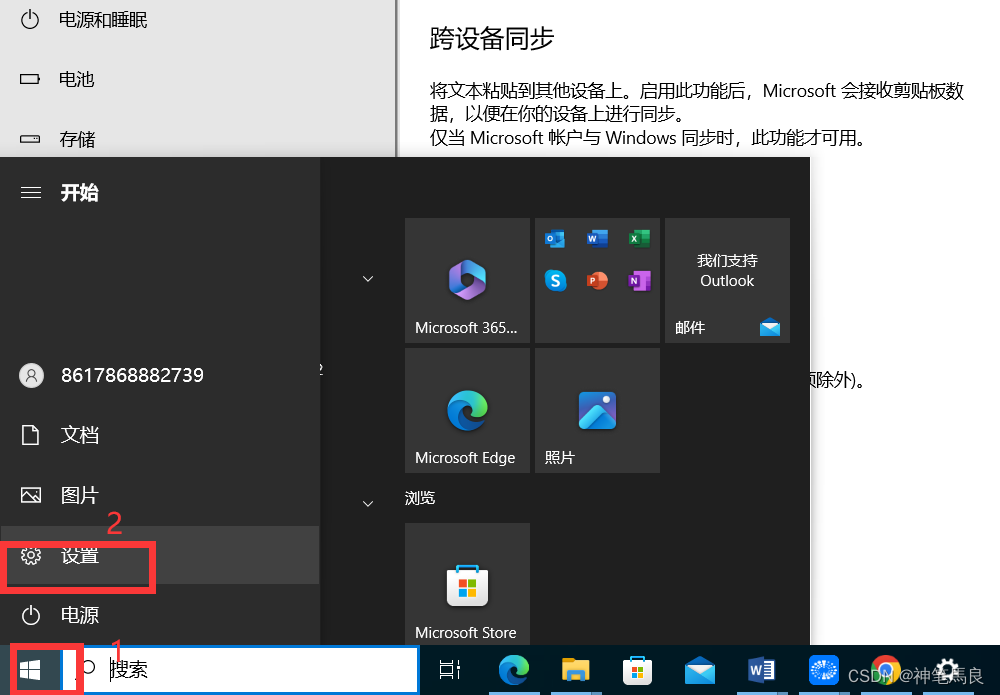Open the 照片 Photos tile
The image size is (1000, 695).
pos(597,411)
